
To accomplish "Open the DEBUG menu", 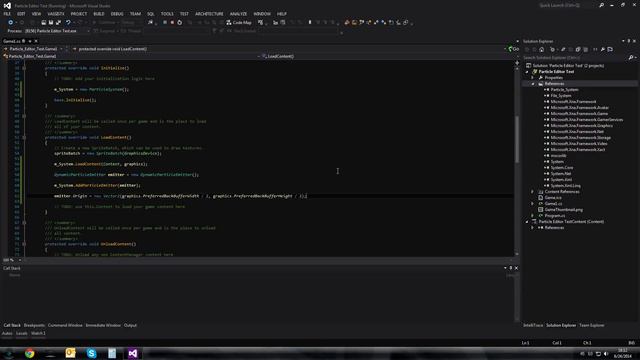I will pos(117,14).
